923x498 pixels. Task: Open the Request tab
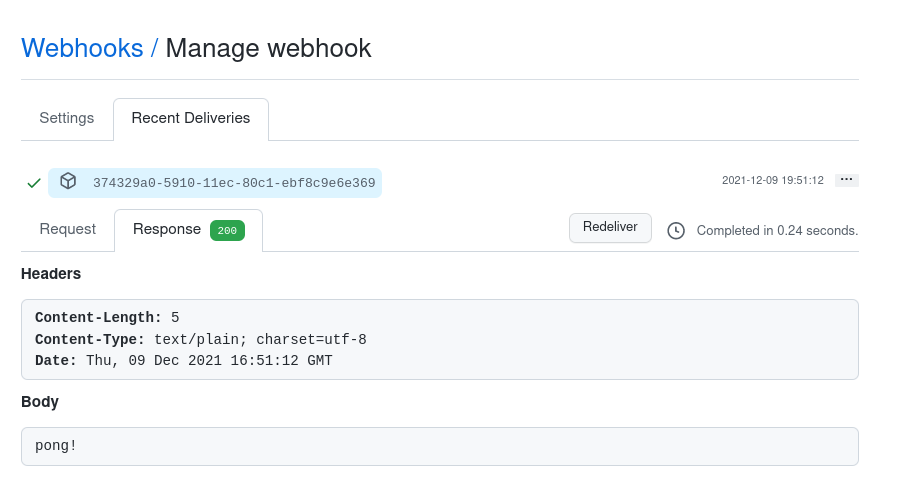[68, 229]
